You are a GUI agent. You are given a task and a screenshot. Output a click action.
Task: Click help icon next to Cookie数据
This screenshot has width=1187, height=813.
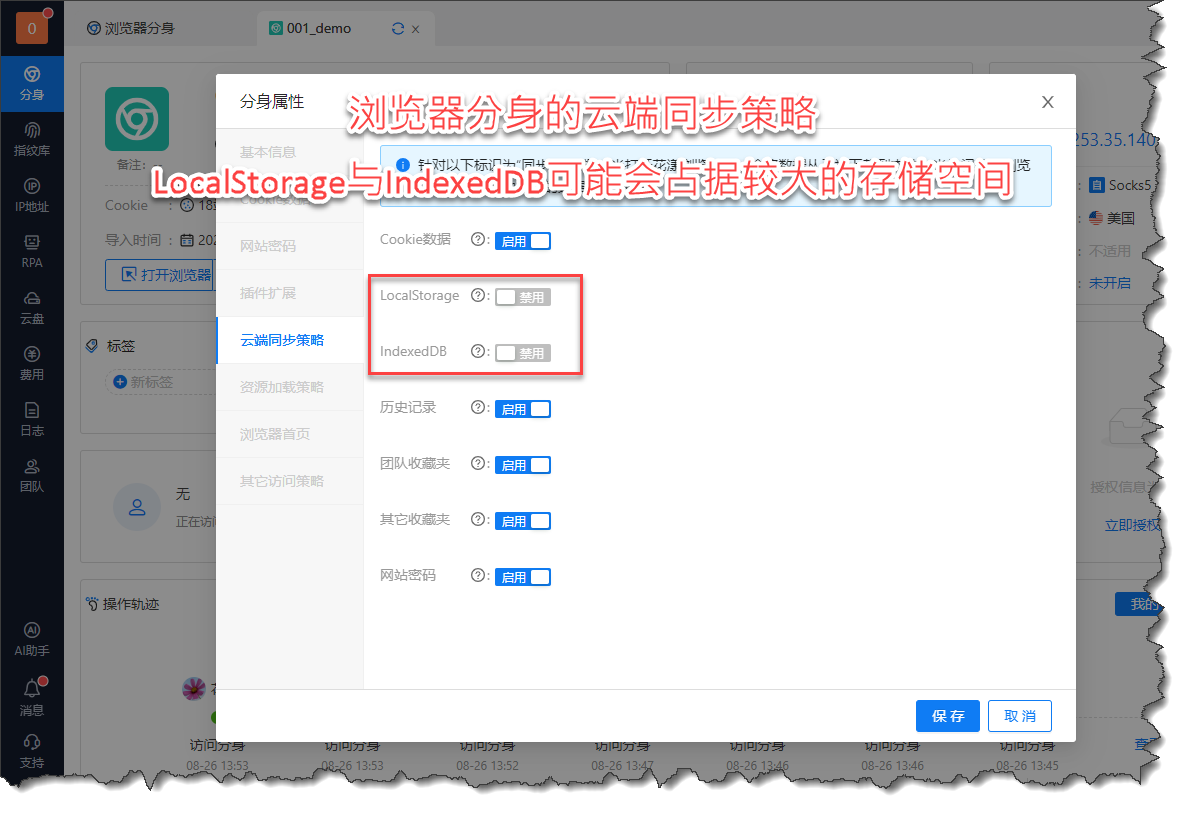point(478,239)
